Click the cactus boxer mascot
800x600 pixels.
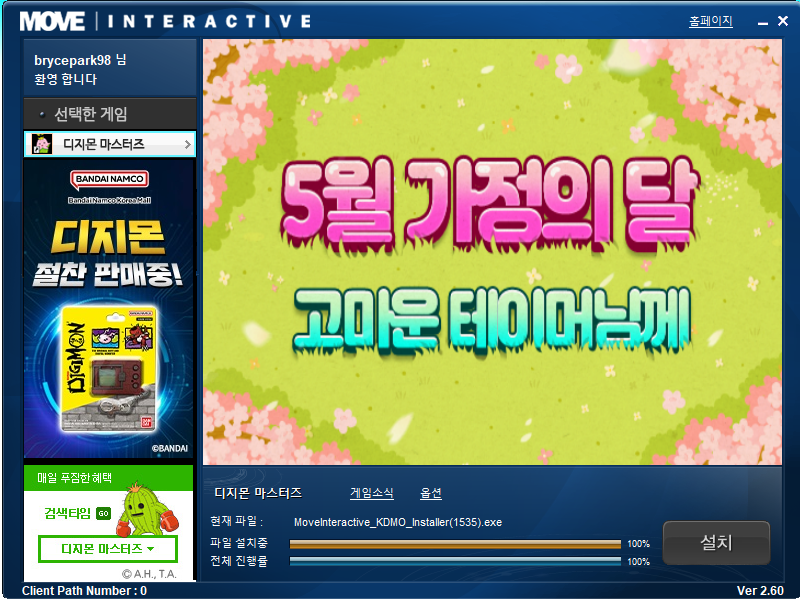pos(147,510)
